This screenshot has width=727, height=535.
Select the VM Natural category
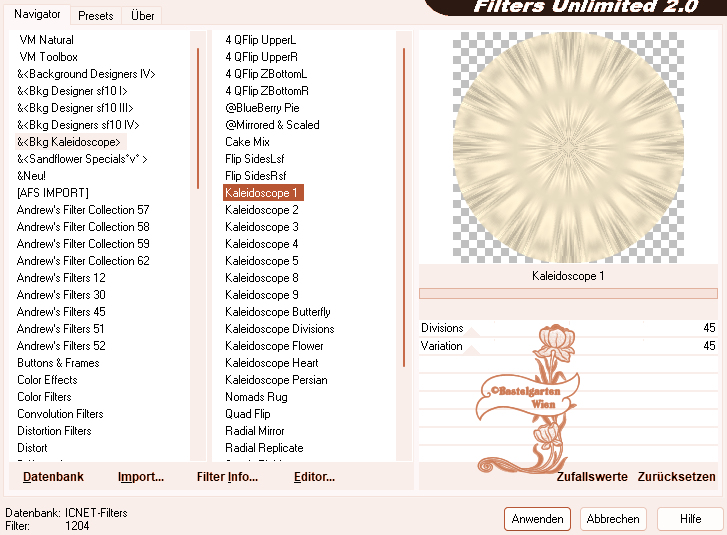[46, 40]
